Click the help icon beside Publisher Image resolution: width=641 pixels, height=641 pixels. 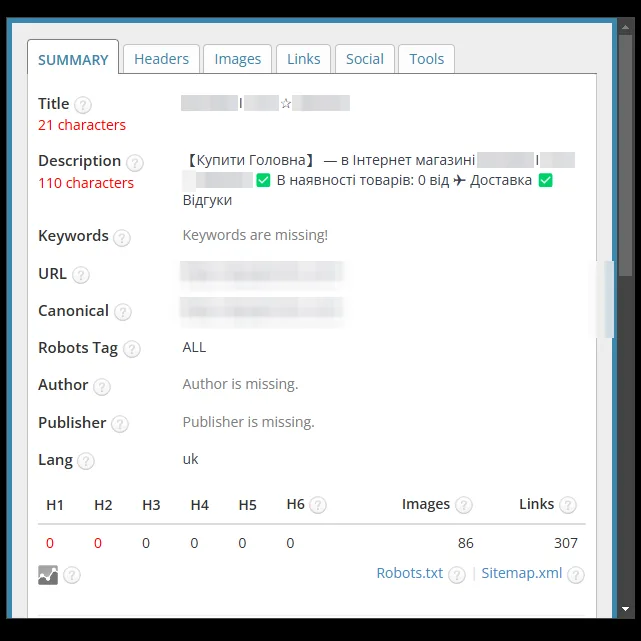[120, 424]
